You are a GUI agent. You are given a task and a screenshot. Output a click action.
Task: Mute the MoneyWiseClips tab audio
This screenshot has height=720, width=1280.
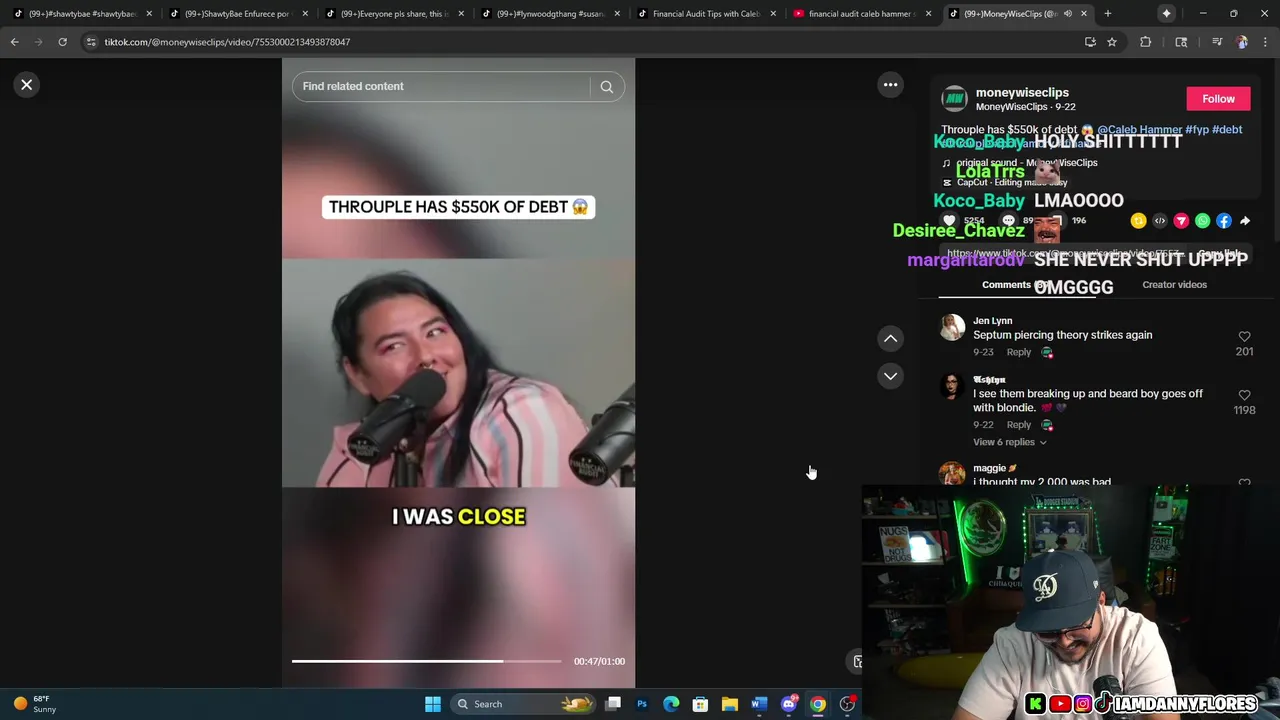[x=1067, y=14]
